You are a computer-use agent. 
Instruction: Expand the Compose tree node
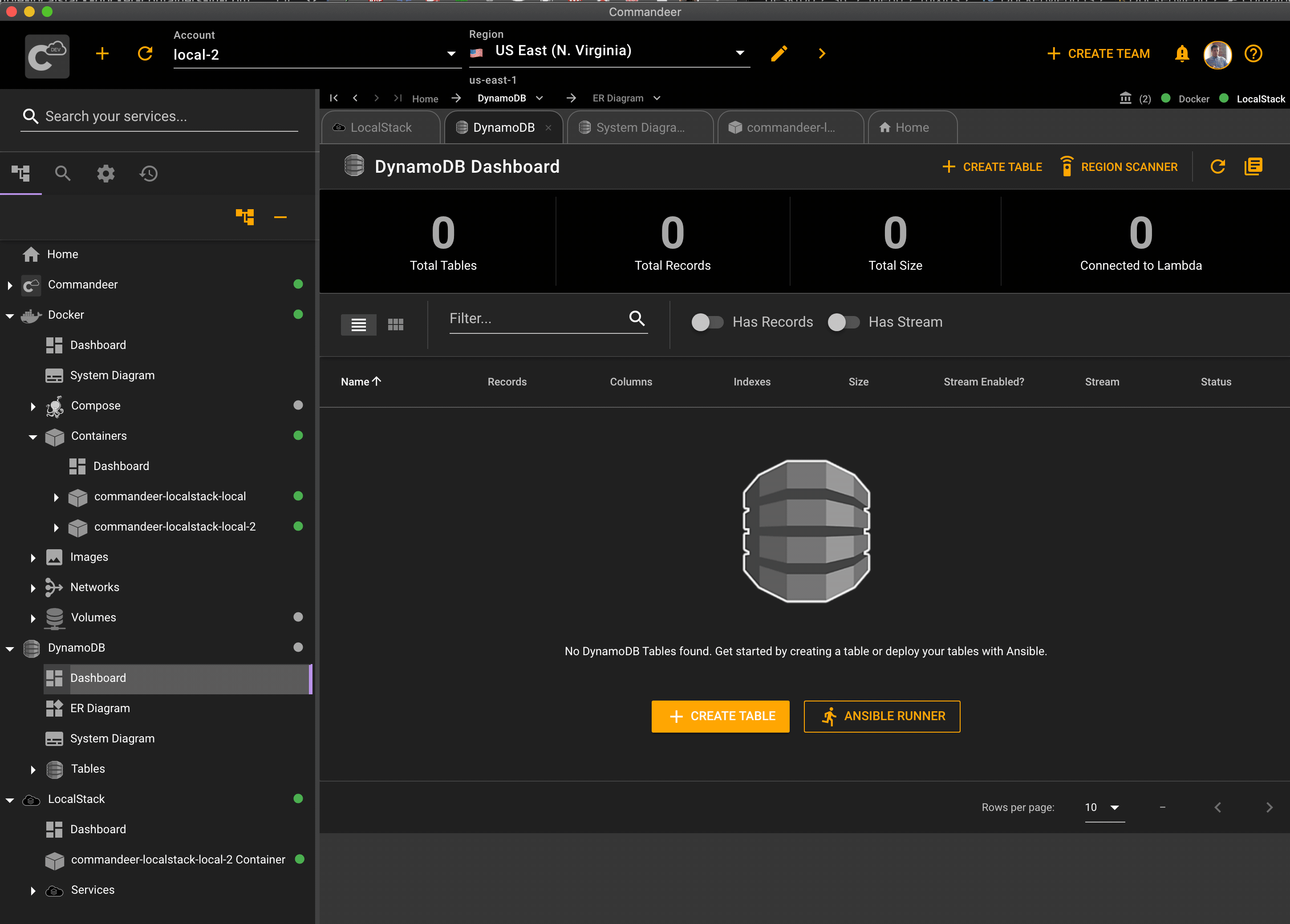(33, 406)
